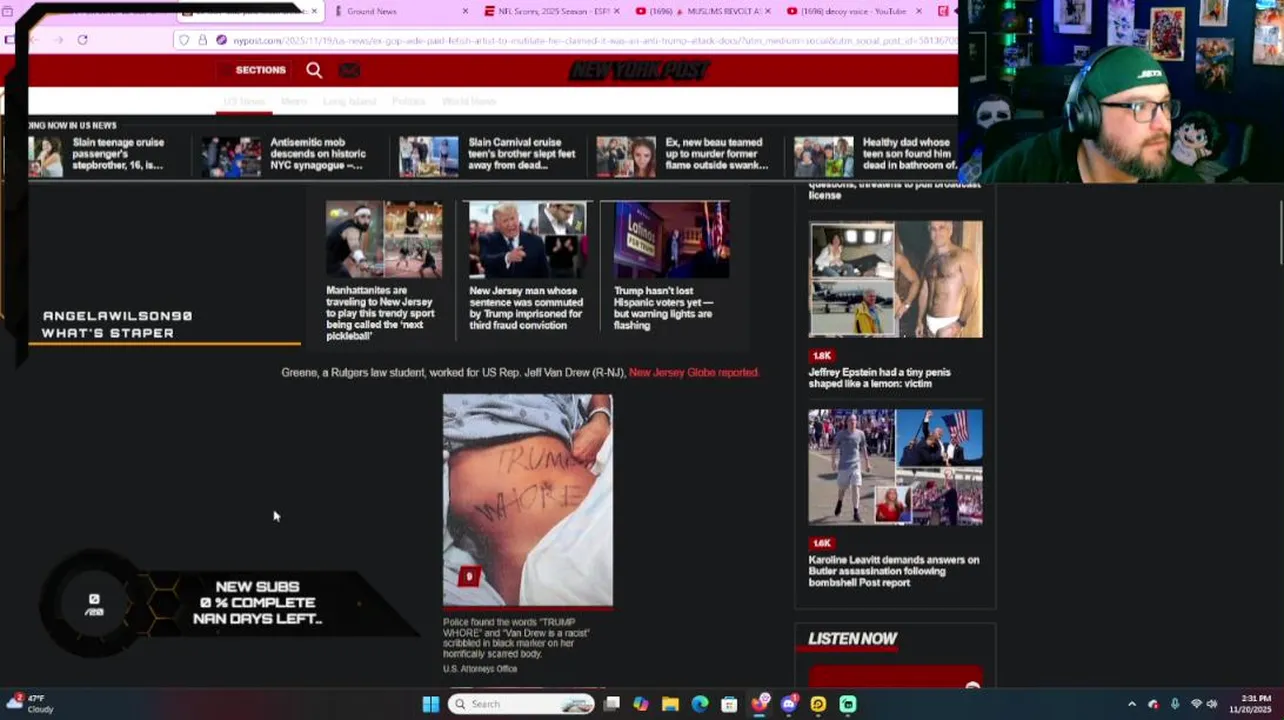Enlarge the main article photo

(528, 500)
